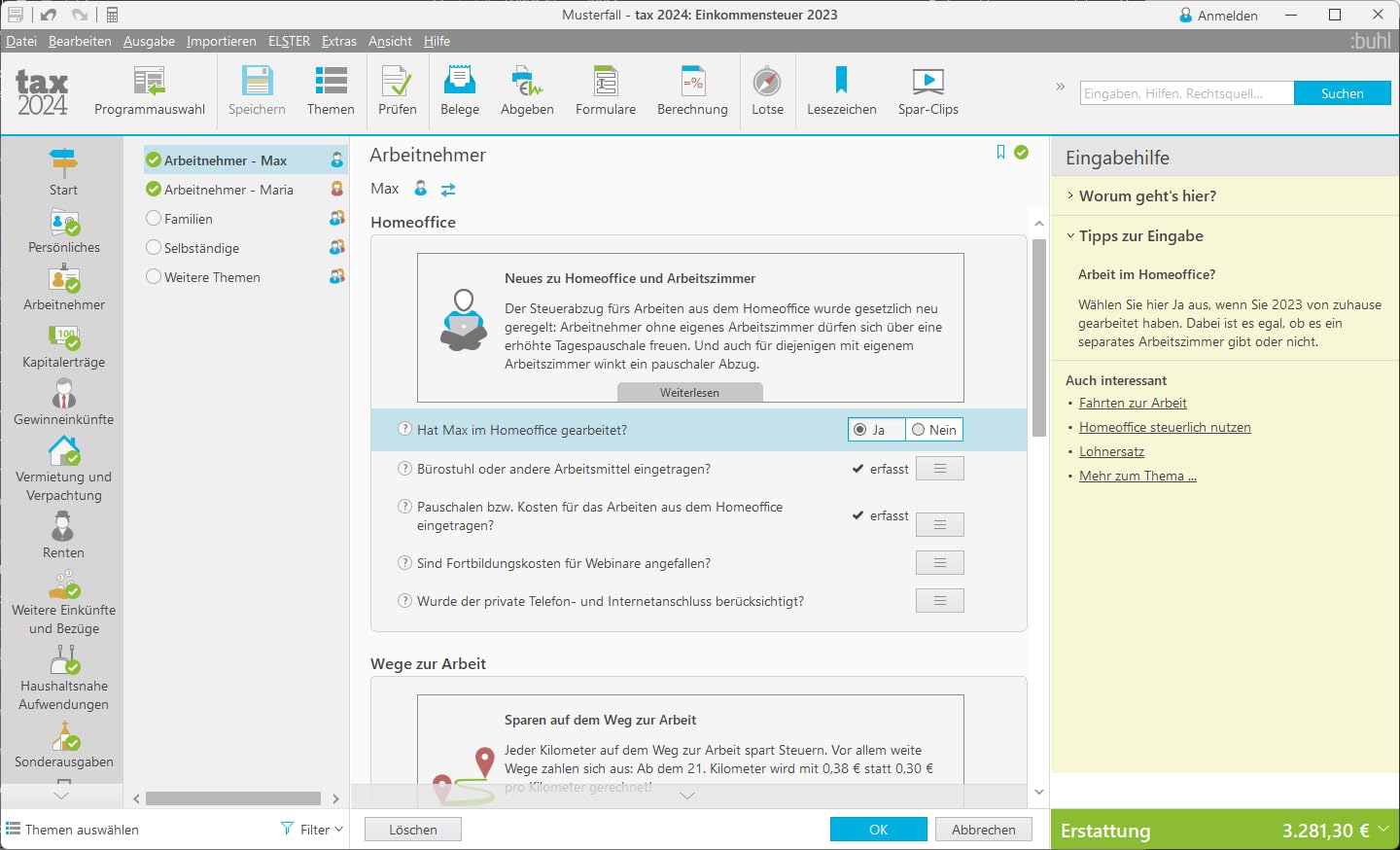Open the Extras menu
This screenshot has height=850, width=1400.
tap(339, 41)
